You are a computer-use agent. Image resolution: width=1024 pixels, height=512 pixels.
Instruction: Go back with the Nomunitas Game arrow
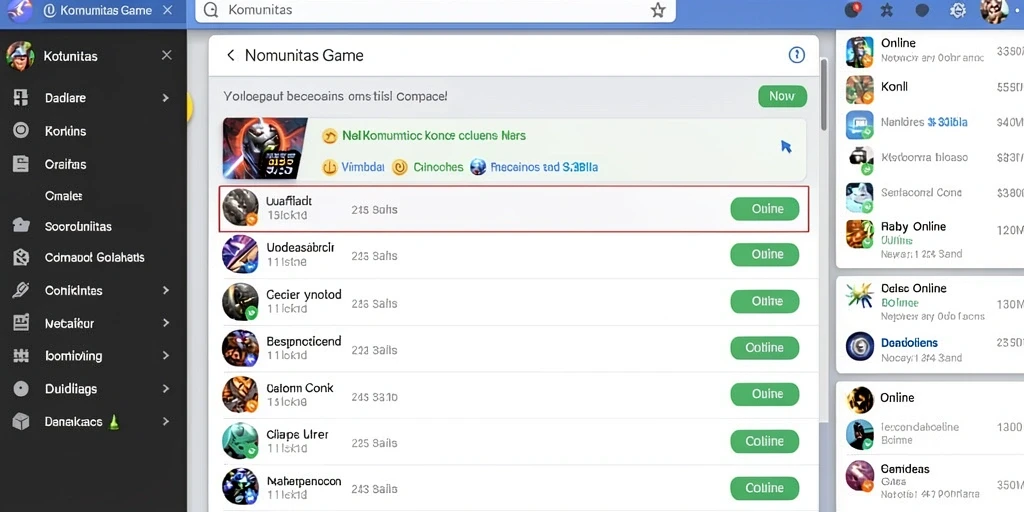tap(230, 56)
